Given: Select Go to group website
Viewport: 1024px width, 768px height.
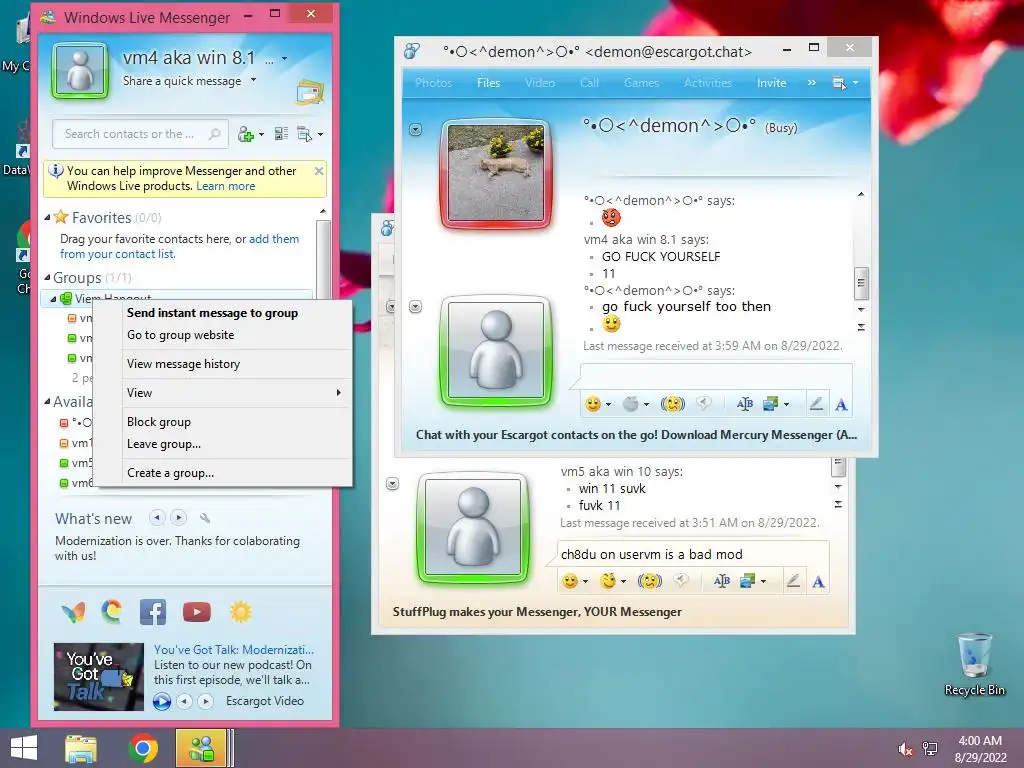Looking at the screenshot, I should 180,335.
